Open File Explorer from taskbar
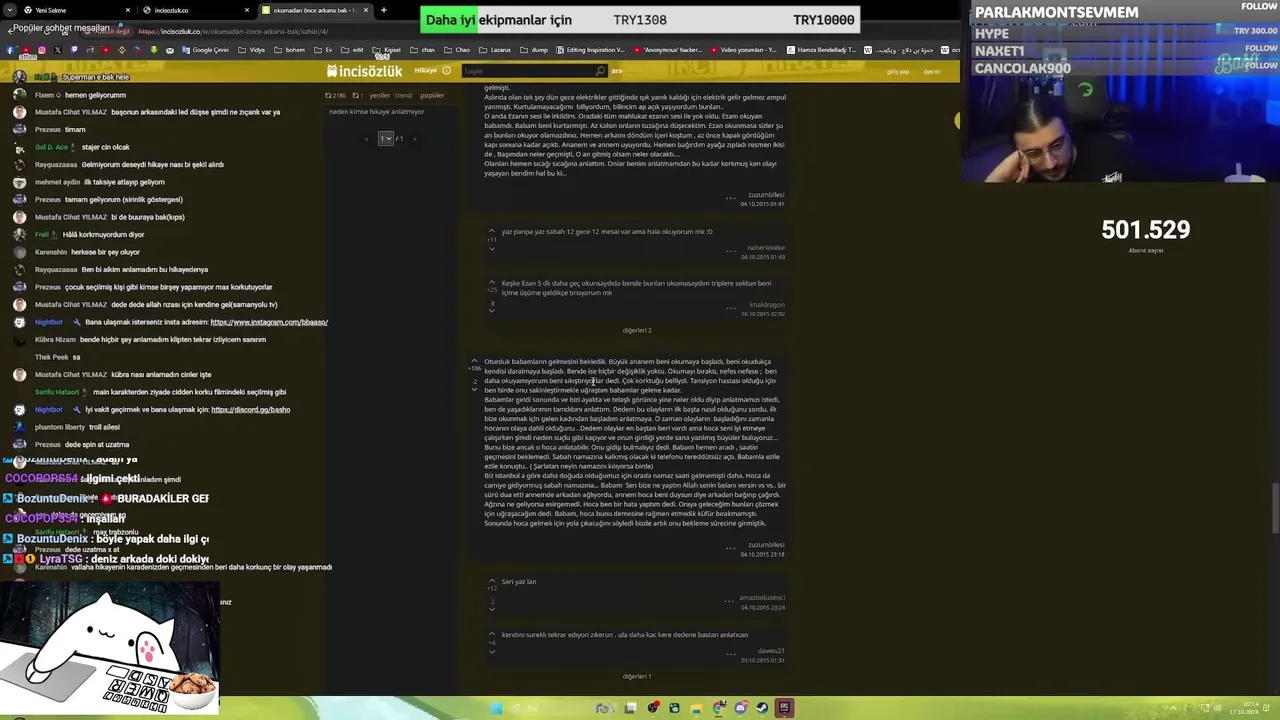Viewport: 1280px width, 720px height. pyautogui.click(x=696, y=708)
